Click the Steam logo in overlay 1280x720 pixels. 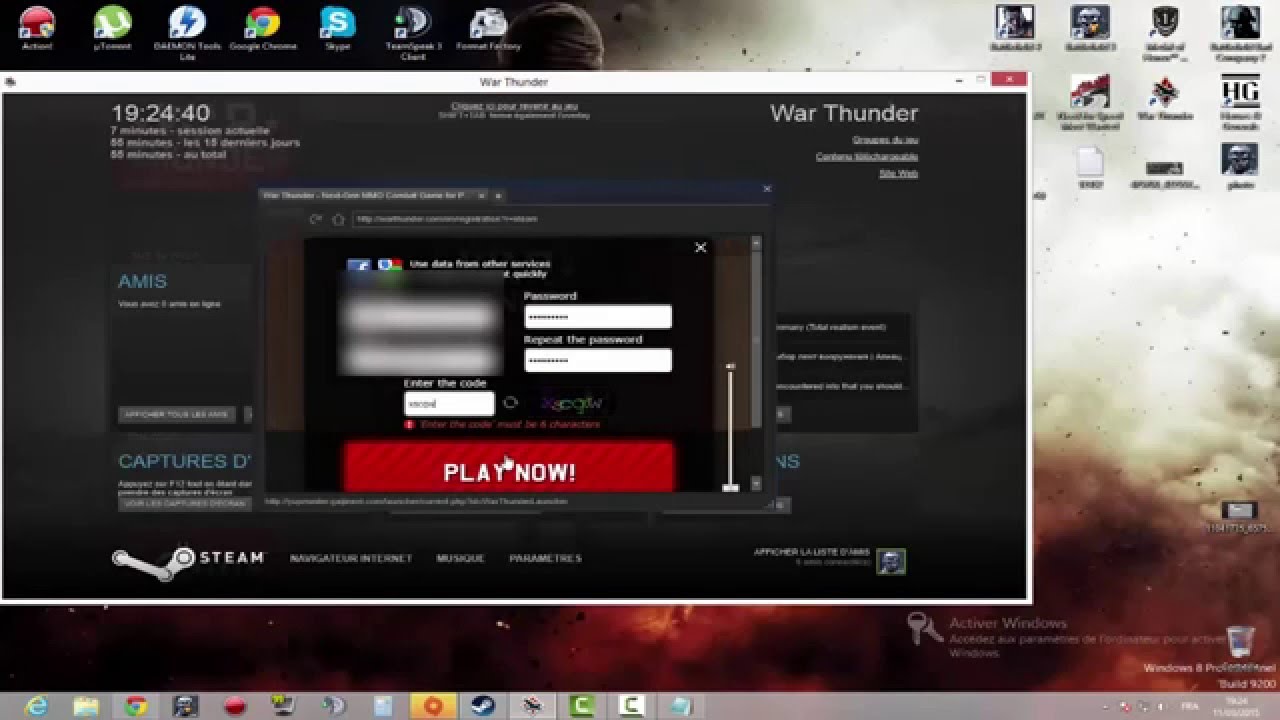pos(188,562)
